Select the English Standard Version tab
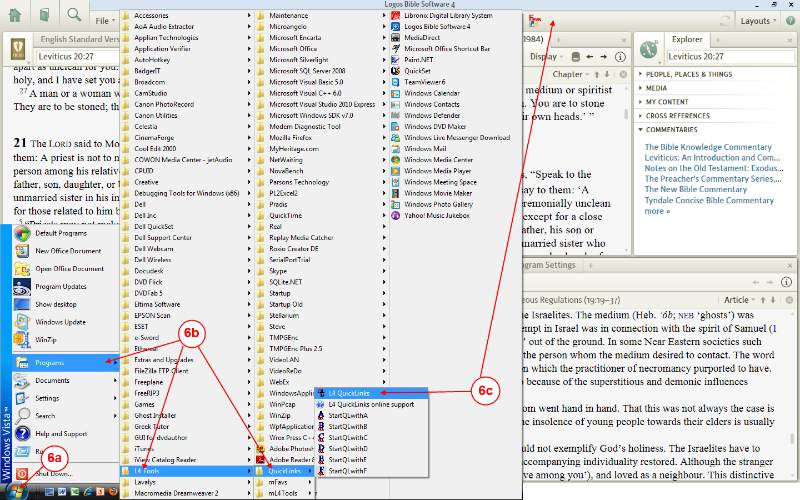Screen dimensions: 800x500 click(80, 39)
